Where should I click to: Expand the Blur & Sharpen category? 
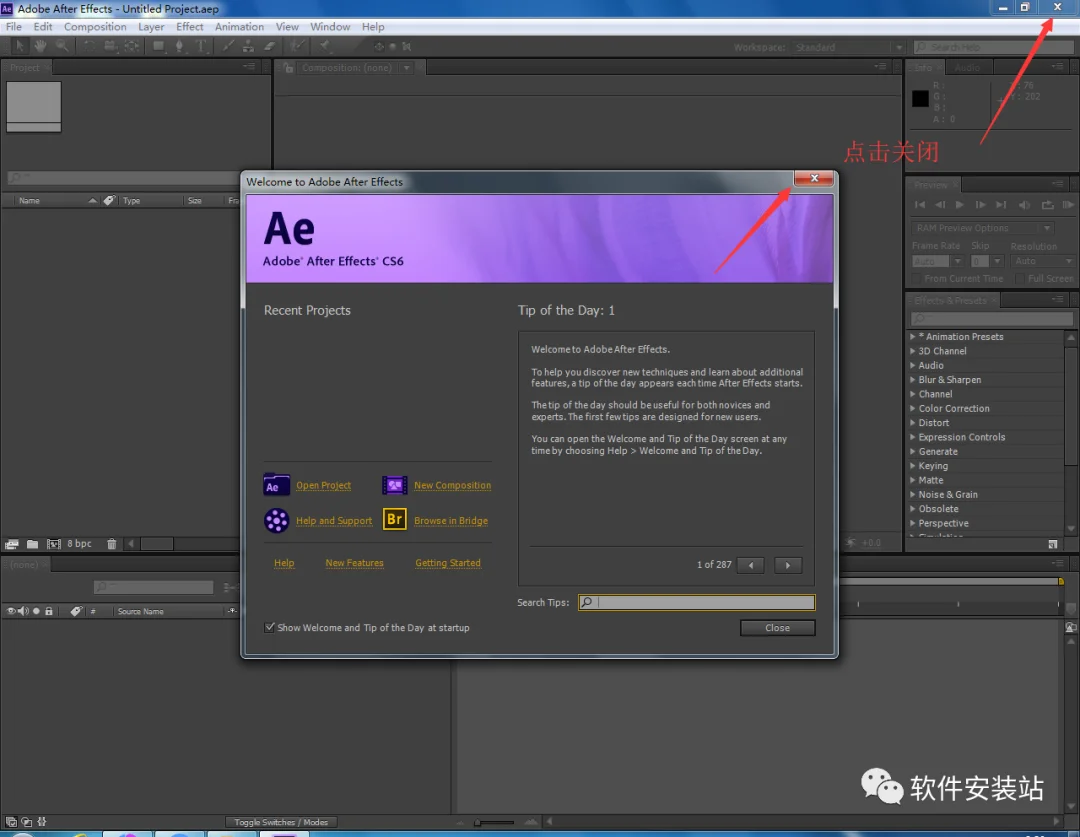pyautogui.click(x=913, y=380)
